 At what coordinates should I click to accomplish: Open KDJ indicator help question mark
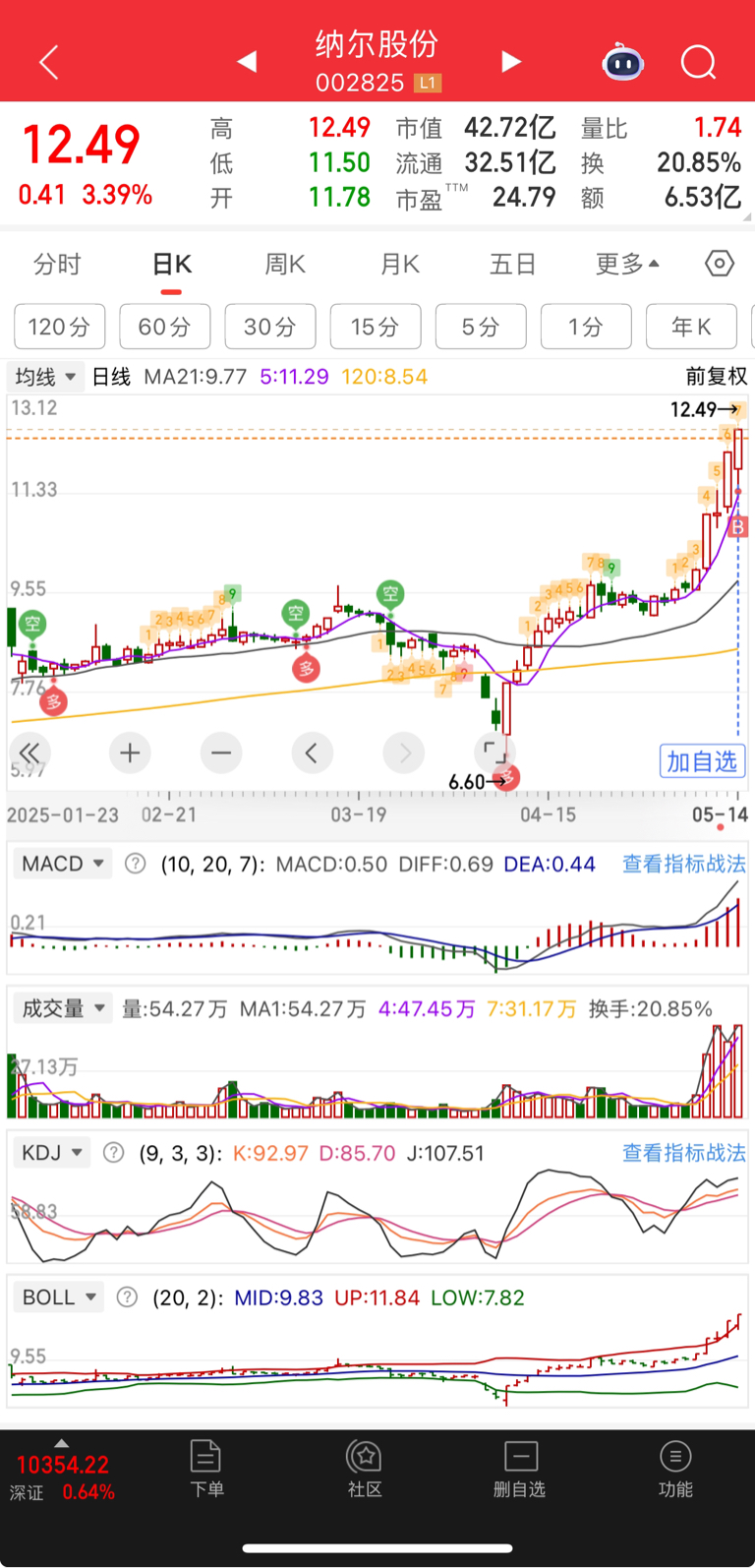tap(114, 1152)
